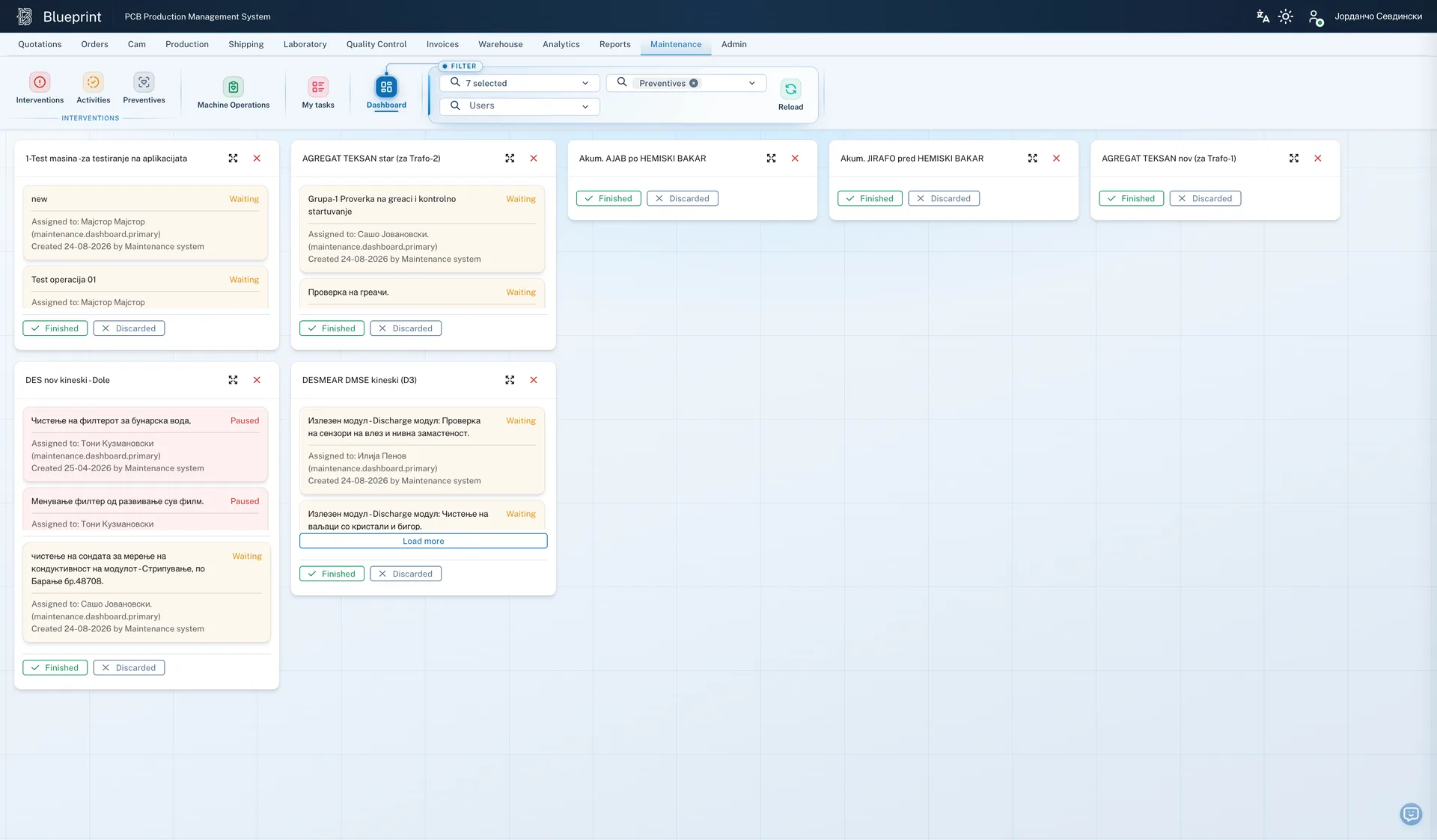Image resolution: width=1437 pixels, height=840 pixels.
Task: Close the 1-Test masina card
Action: 257,159
